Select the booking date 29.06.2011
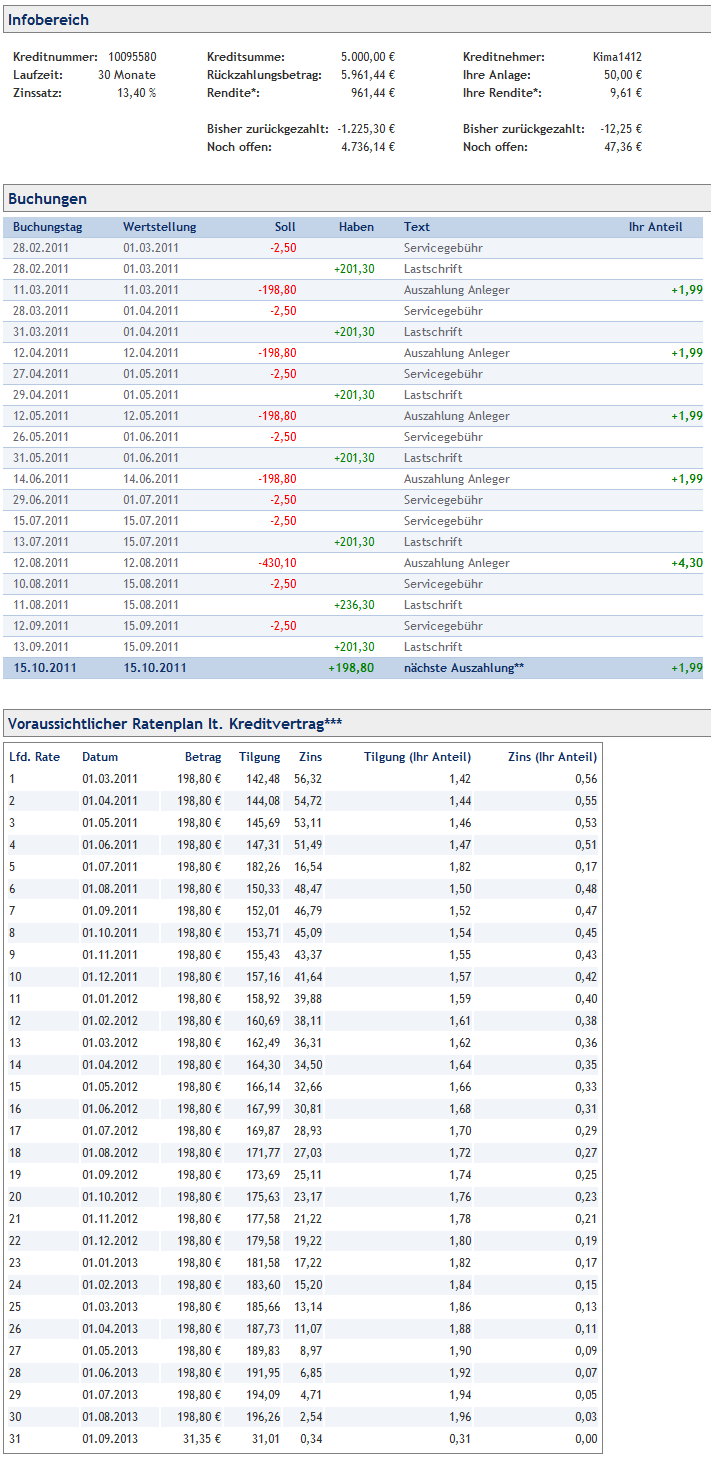711x1458 pixels. coord(41,500)
